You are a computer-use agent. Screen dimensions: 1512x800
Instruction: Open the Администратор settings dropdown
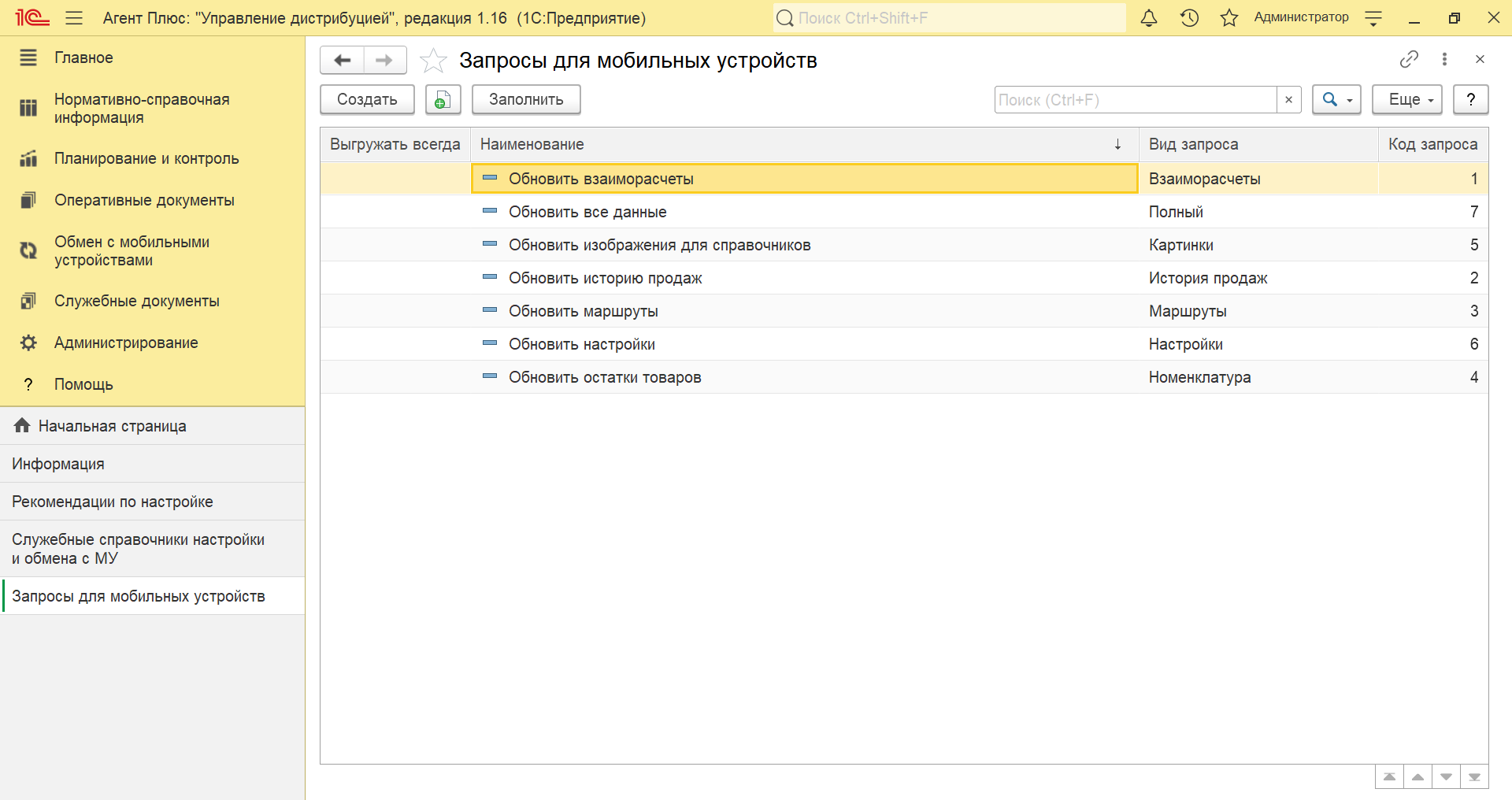1373,18
